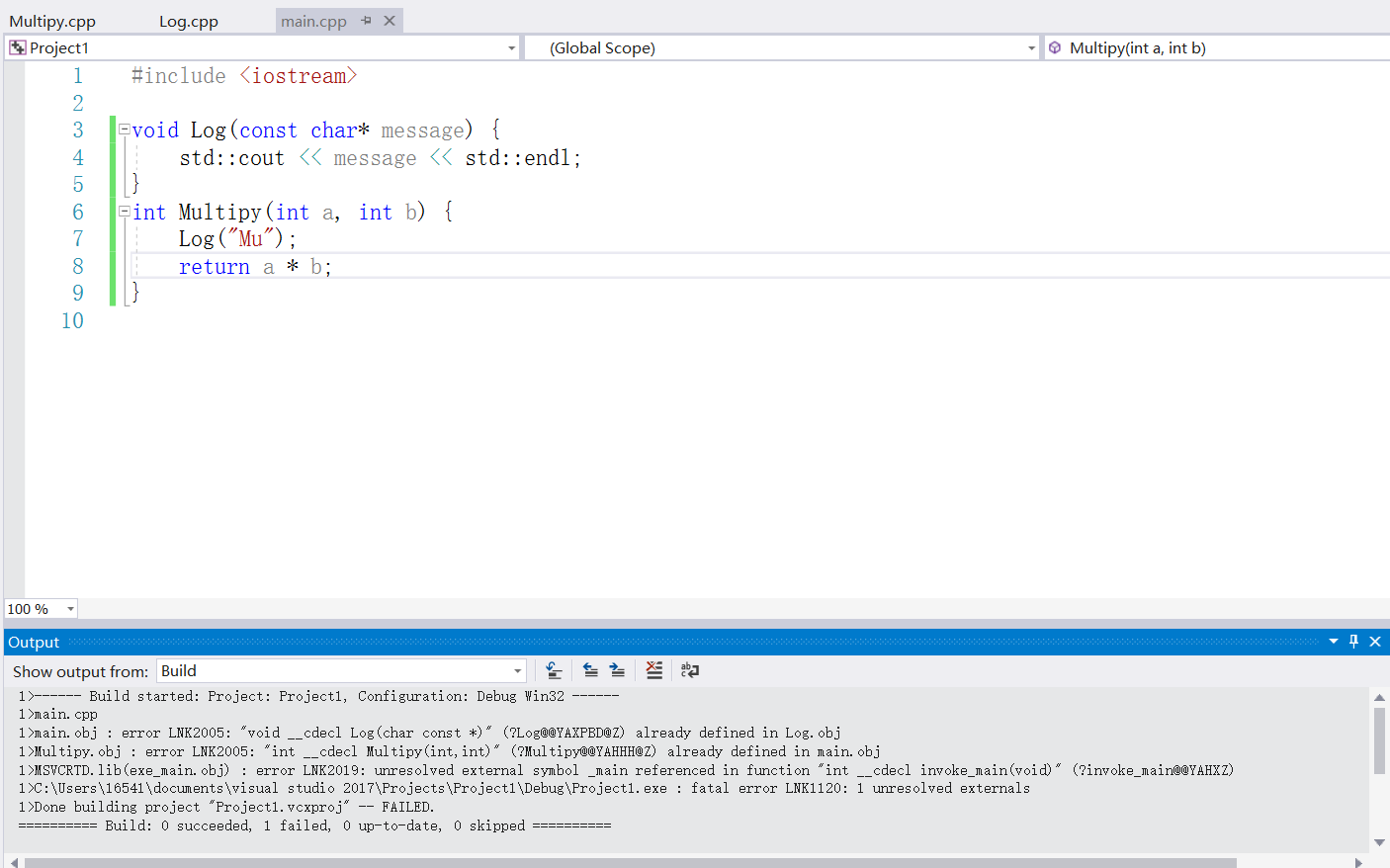Click Output vertical scrollbar up arrow
Image resolution: width=1390 pixels, height=868 pixels.
[1379, 697]
